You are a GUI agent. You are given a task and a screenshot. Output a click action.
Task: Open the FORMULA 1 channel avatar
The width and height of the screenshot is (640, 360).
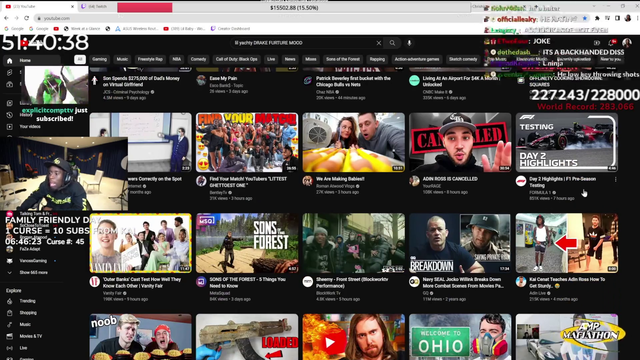[x=521, y=181]
